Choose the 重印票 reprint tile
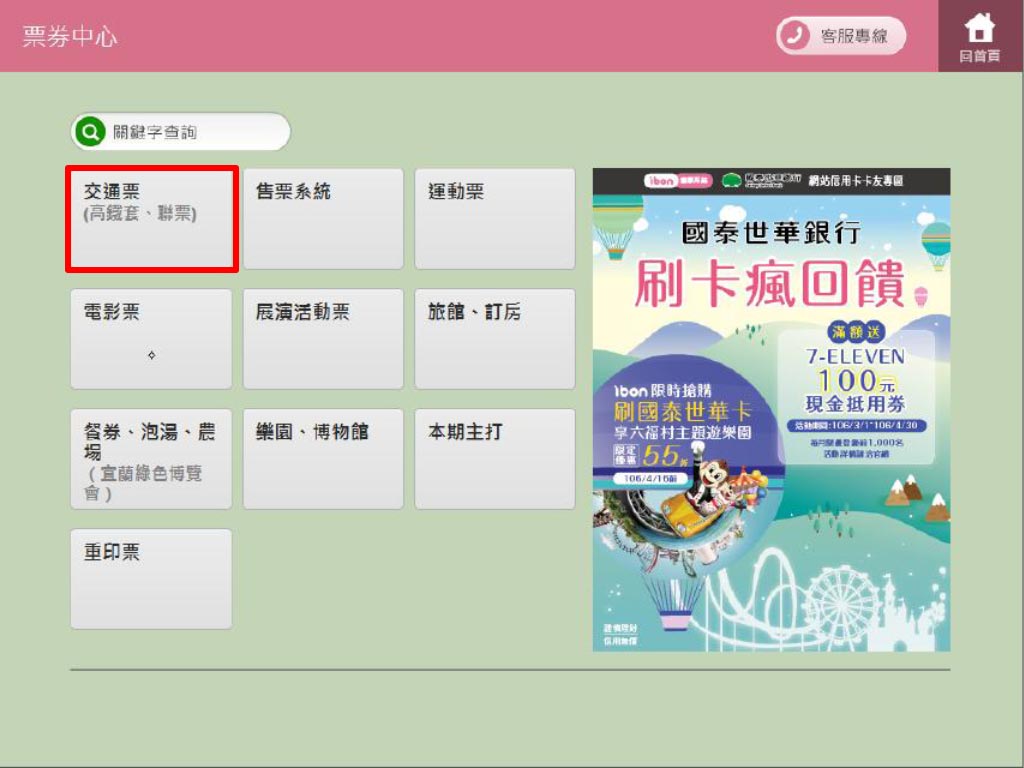The height and width of the screenshot is (768, 1024). coord(151,579)
